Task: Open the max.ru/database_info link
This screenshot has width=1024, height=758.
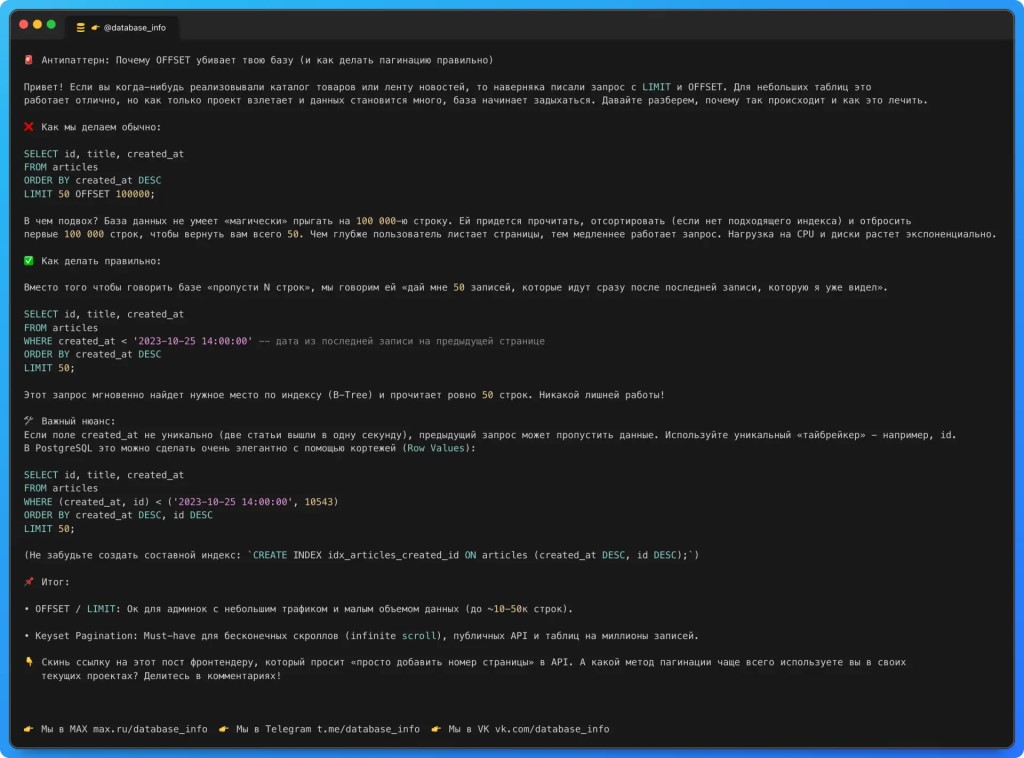Action: tap(150, 729)
